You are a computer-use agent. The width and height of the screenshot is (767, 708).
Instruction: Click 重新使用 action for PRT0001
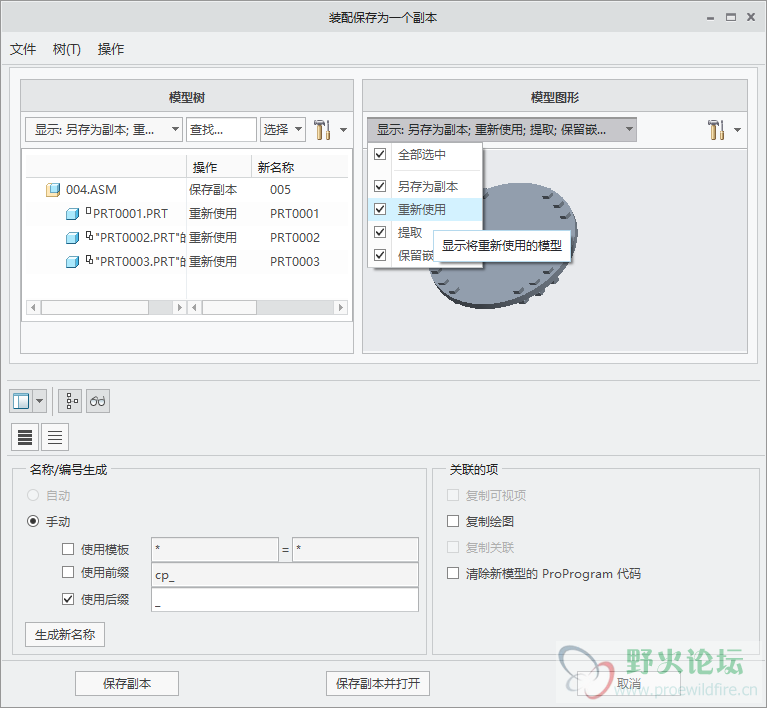pos(213,214)
